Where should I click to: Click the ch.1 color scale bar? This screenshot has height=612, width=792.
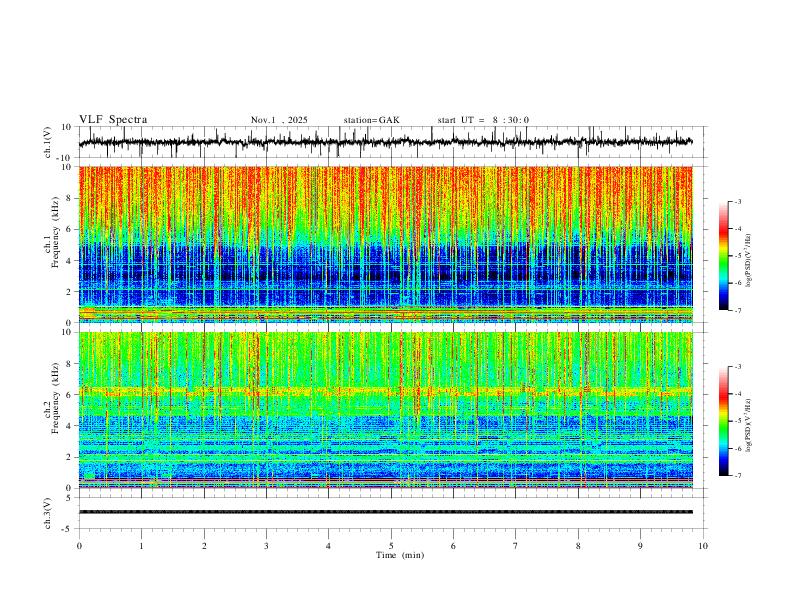point(723,256)
